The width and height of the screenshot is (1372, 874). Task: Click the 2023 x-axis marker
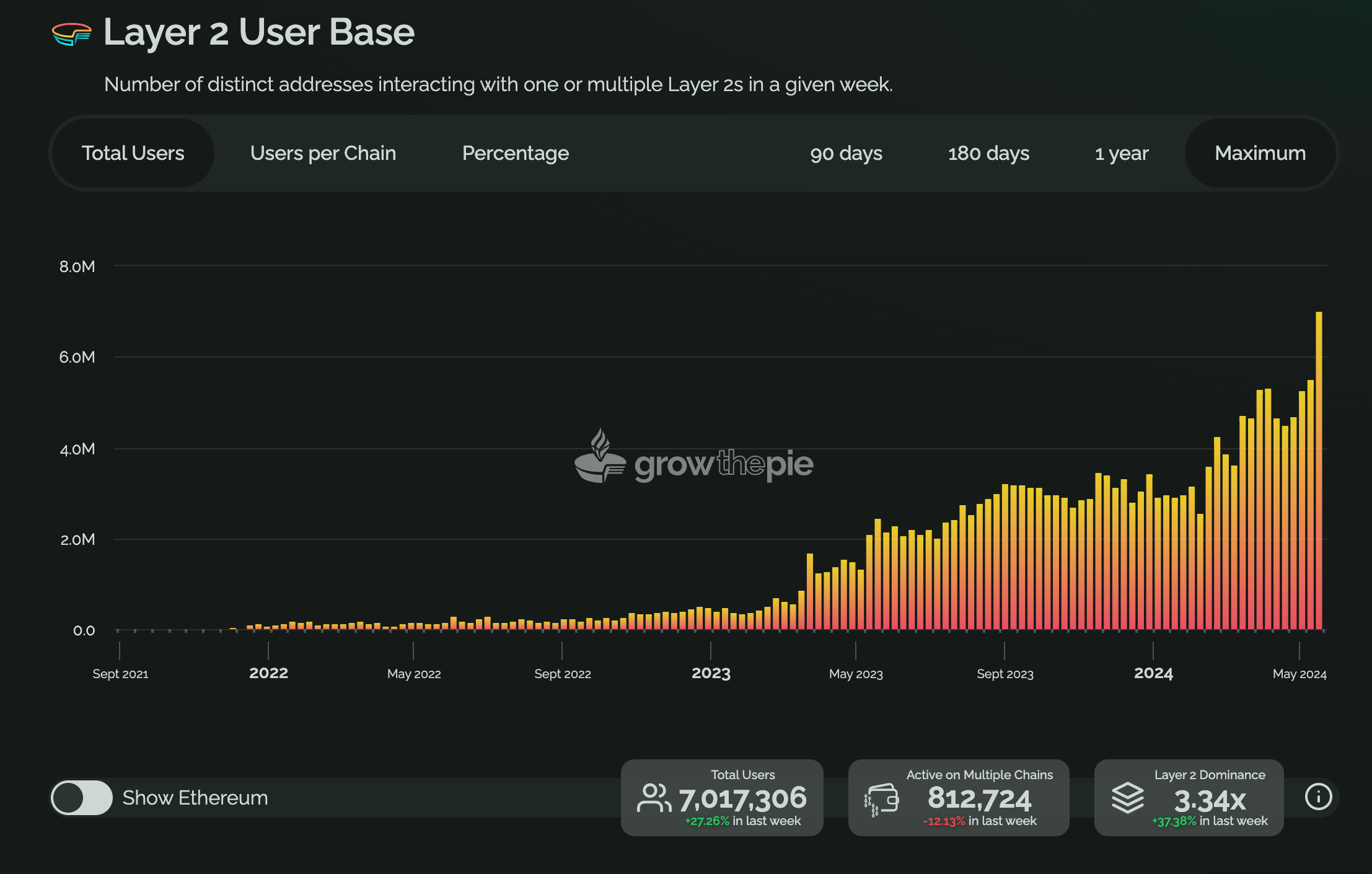pyautogui.click(x=711, y=673)
